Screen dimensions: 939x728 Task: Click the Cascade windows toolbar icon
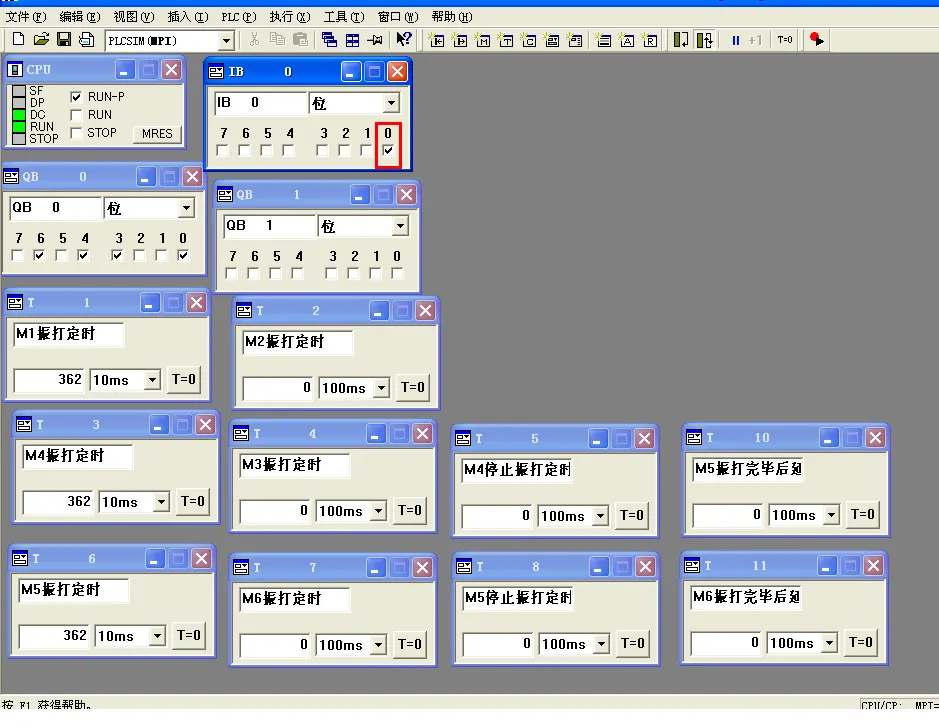329,40
